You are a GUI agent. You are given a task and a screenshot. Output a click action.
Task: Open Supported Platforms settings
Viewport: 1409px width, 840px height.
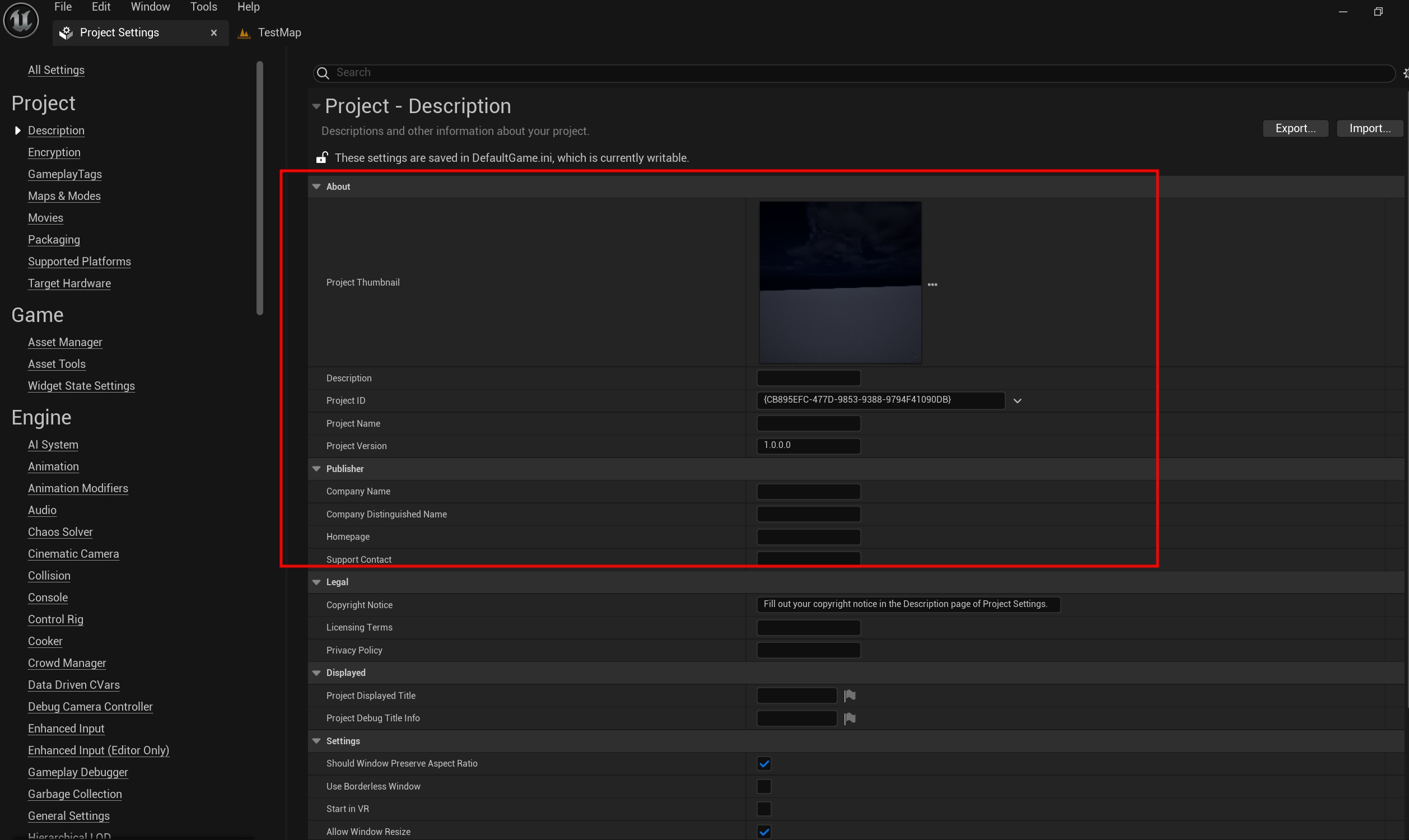click(x=79, y=262)
